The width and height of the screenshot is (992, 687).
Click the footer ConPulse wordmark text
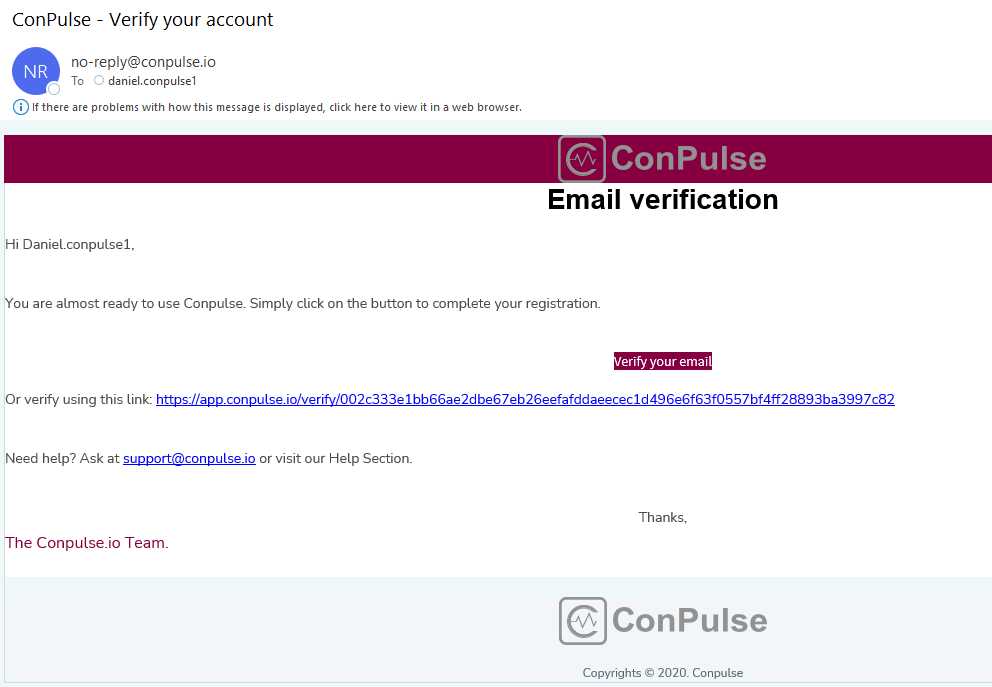pos(690,620)
